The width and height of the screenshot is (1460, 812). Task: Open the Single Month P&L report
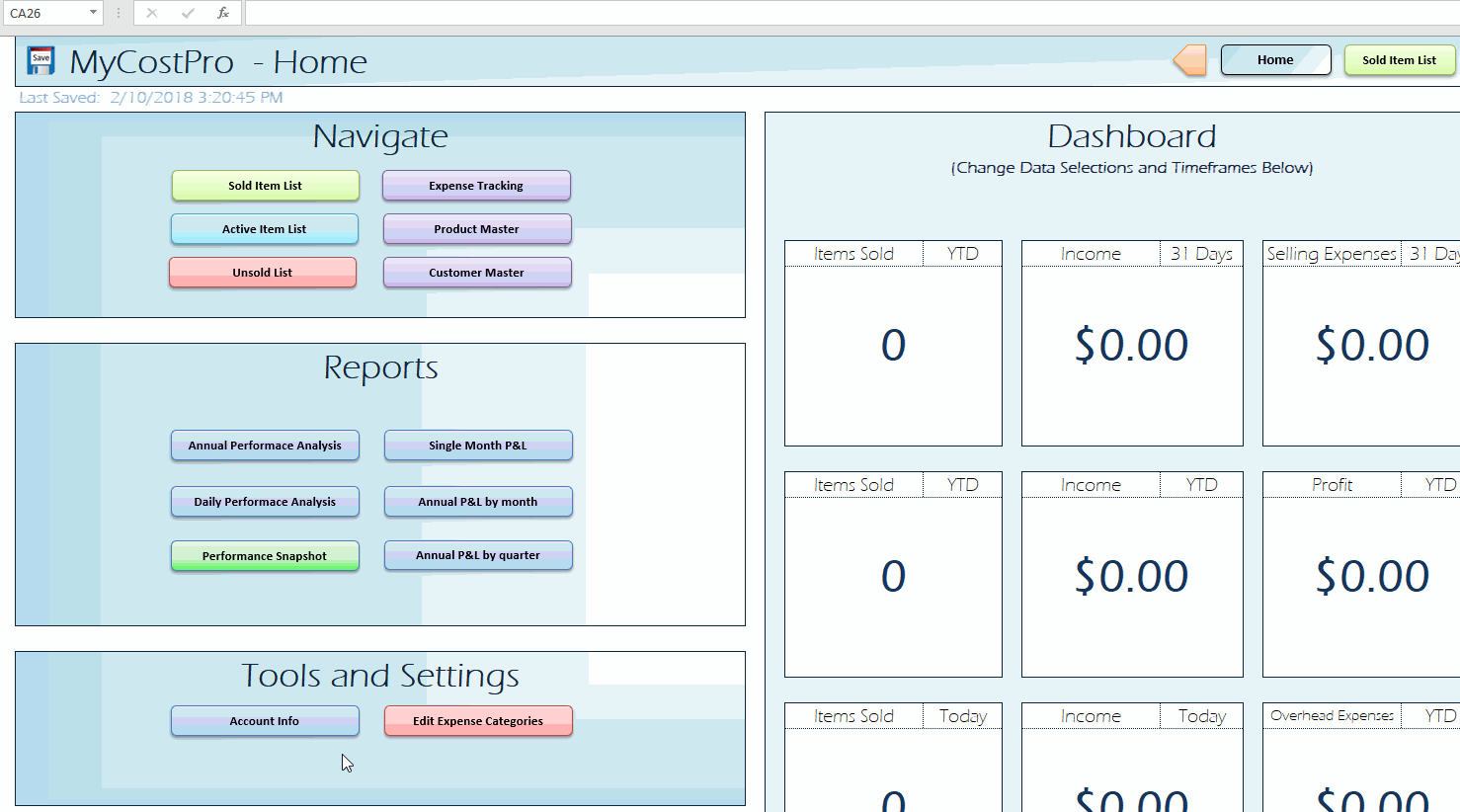point(478,446)
